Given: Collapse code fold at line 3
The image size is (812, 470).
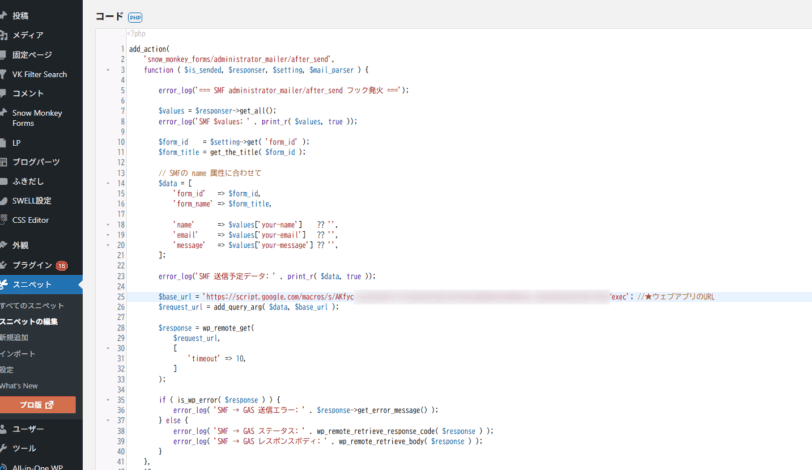Looking at the screenshot, I should (x=108, y=70).
